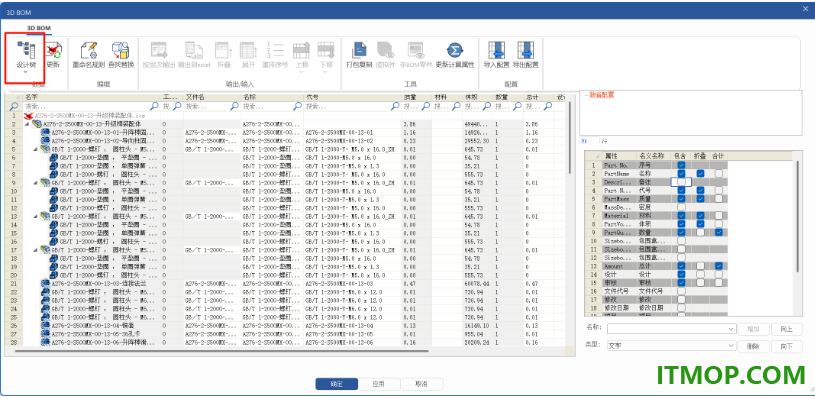The image size is (815, 398).
Task: Click the 更新 refresh icon
Action: [53, 51]
